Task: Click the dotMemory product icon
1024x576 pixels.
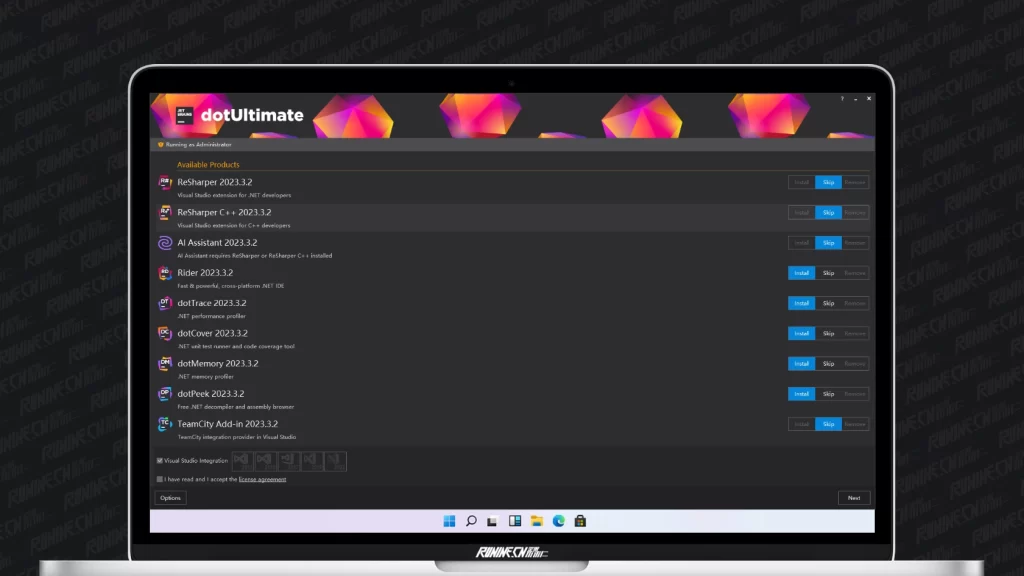Action: 165,364
